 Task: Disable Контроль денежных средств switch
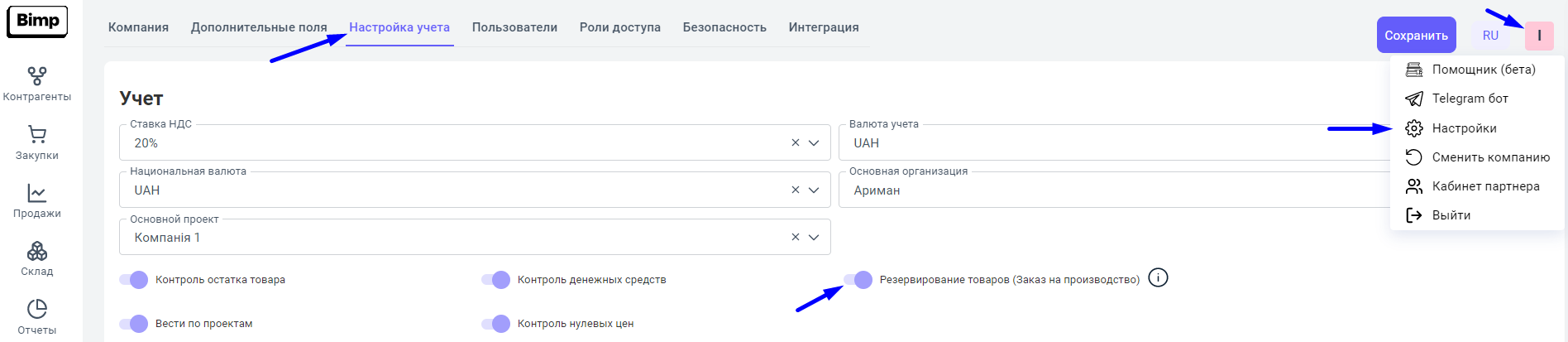(496, 280)
